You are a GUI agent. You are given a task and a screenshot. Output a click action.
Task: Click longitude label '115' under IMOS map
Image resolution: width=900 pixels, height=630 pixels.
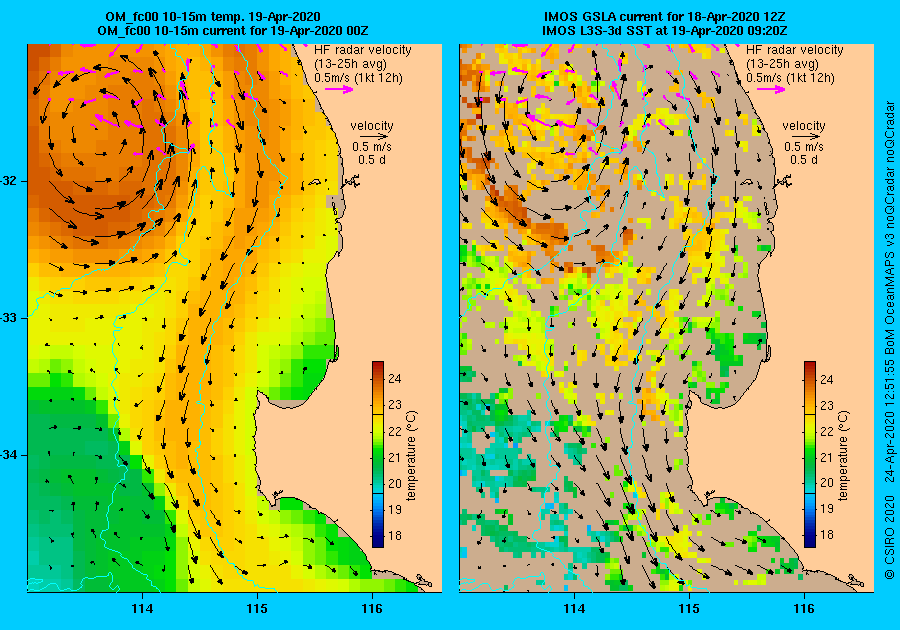coord(689,609)
